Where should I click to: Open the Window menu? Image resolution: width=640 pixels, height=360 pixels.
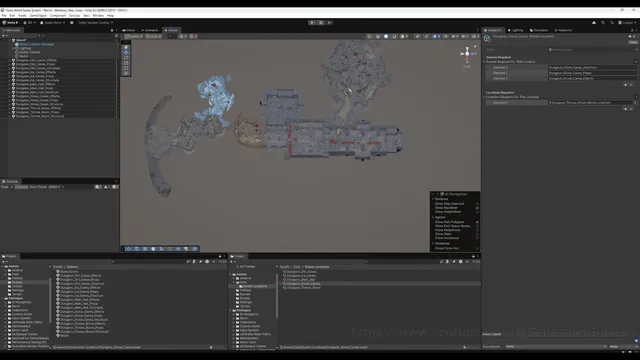coord(98,16)
